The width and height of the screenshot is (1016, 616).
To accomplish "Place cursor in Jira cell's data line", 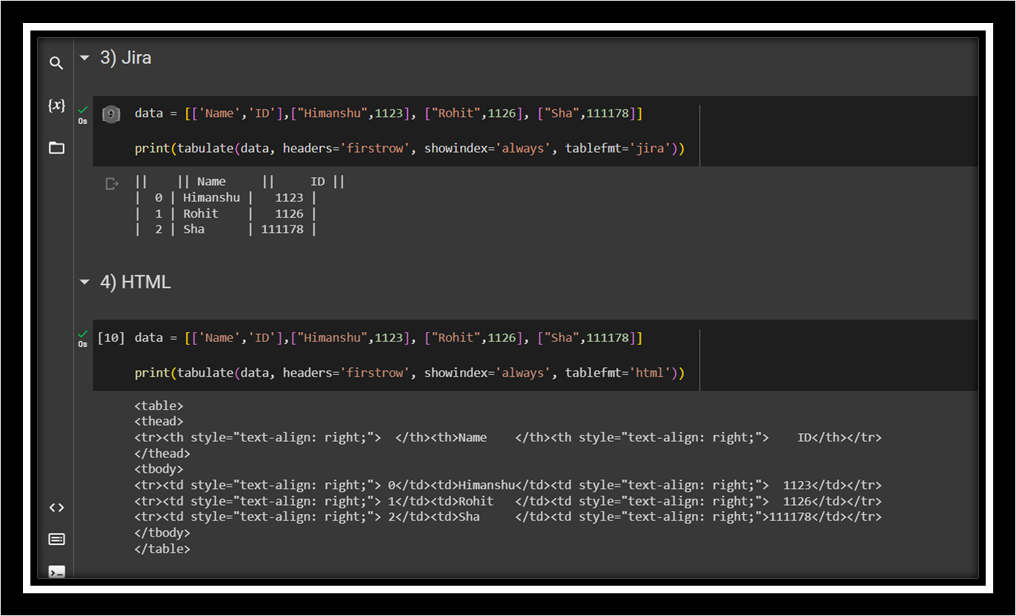I will 388,114.
